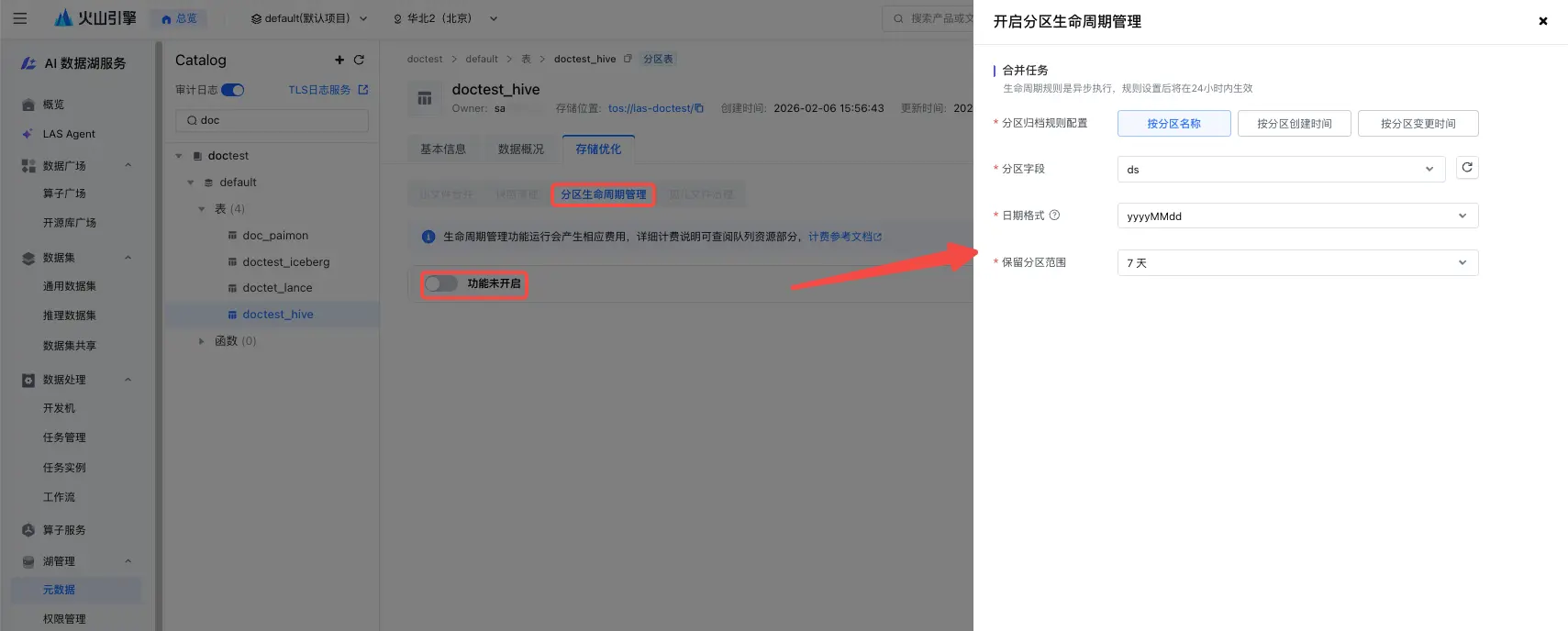Open 数据集共享 in the sidebar
The width and height of the screenshot is (1568, 631).
pyautogui.click(x=69, y=346)
